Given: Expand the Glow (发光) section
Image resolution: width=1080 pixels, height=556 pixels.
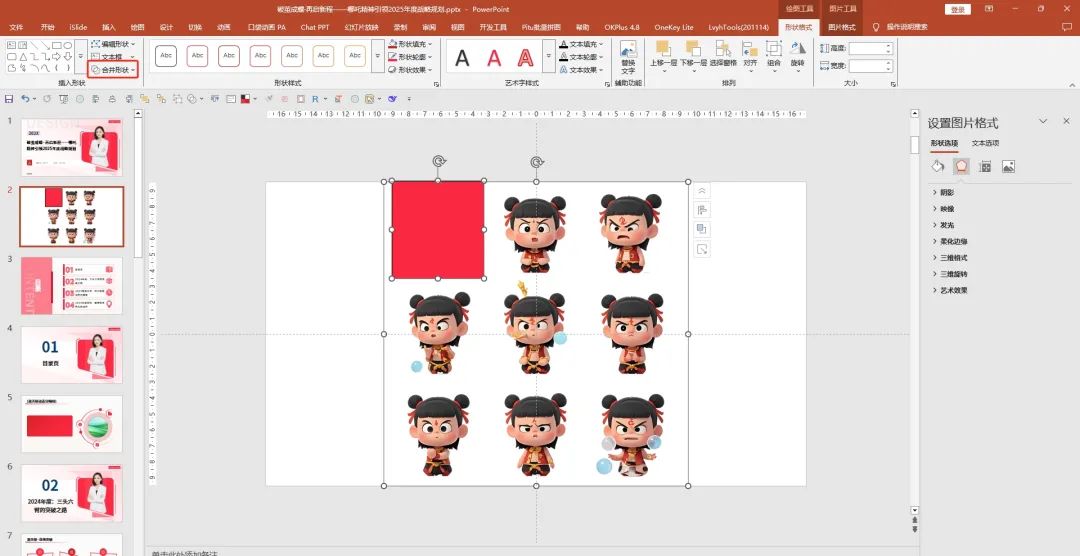Looking at the screenshot, I should pyautogui.click(x=946, y=225).
